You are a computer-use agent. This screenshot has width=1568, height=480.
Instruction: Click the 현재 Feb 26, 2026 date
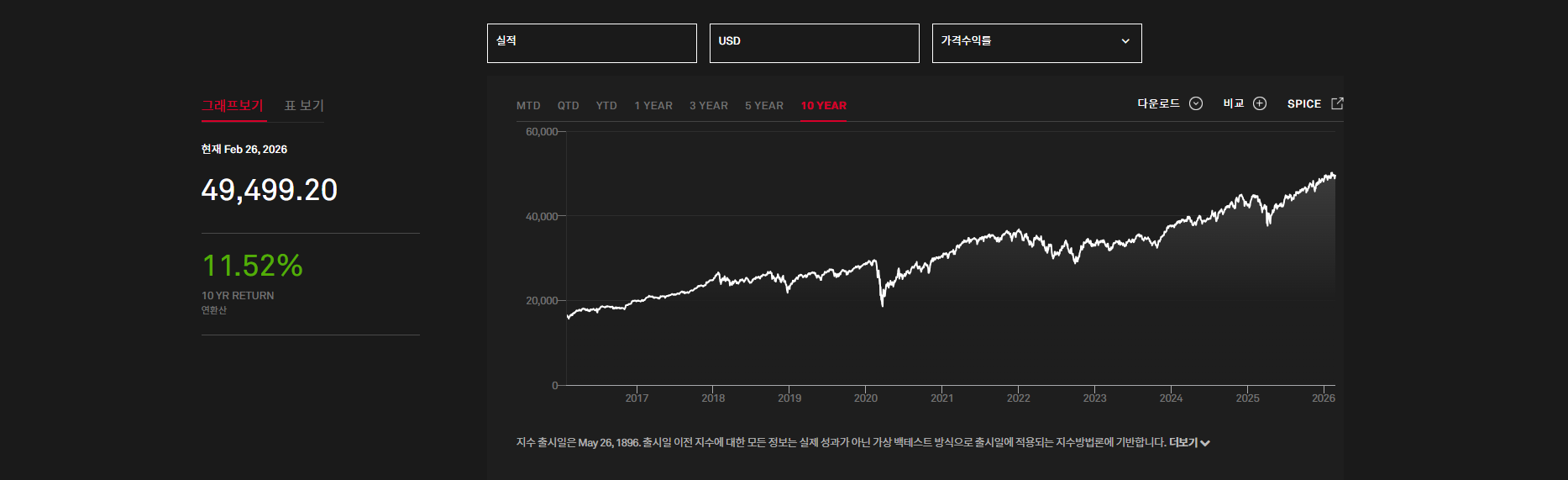[244, 149]
